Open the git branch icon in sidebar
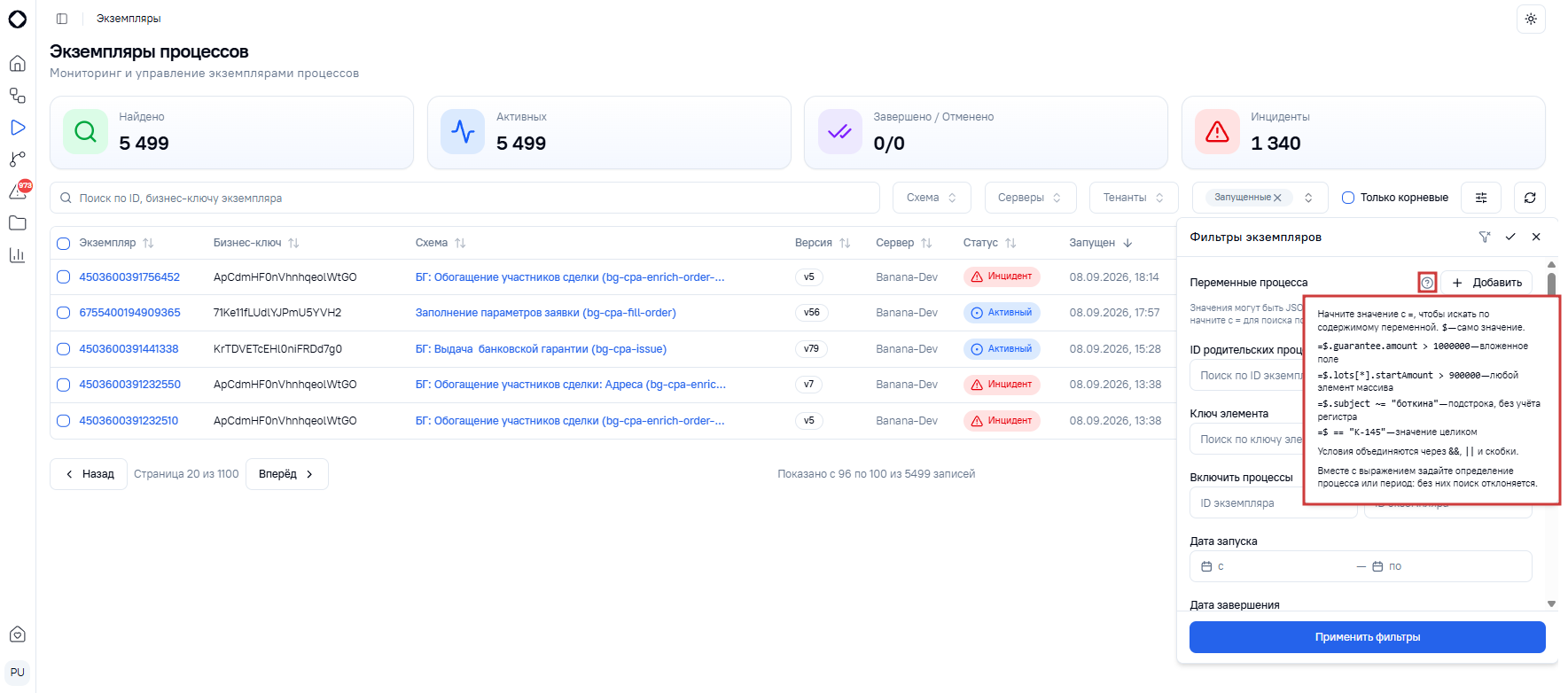 [18, 160]
